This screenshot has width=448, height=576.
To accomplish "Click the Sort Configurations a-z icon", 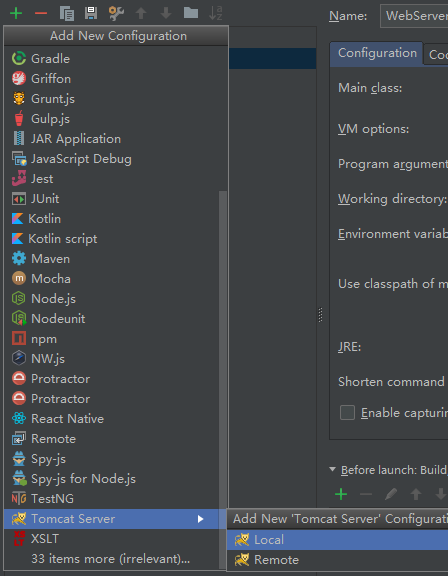I will (x=216, y=13).
